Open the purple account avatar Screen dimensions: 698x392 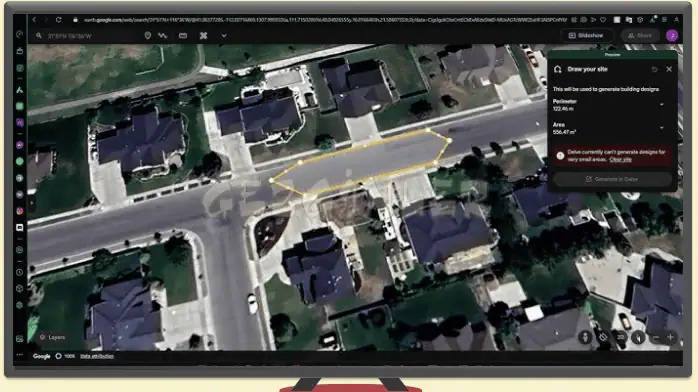(x=672, y=36)
